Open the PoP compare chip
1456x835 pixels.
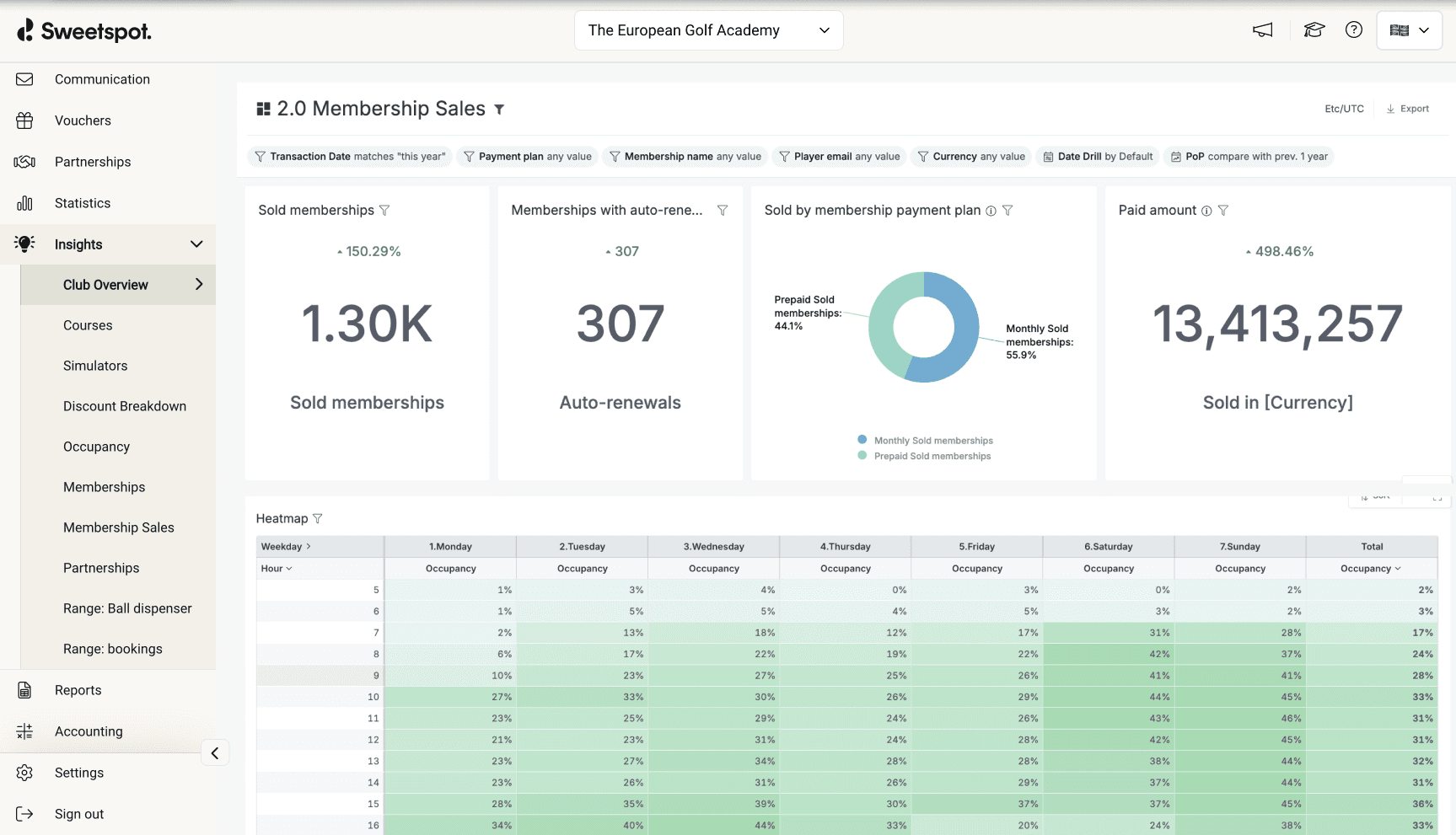pos(1249,157)
